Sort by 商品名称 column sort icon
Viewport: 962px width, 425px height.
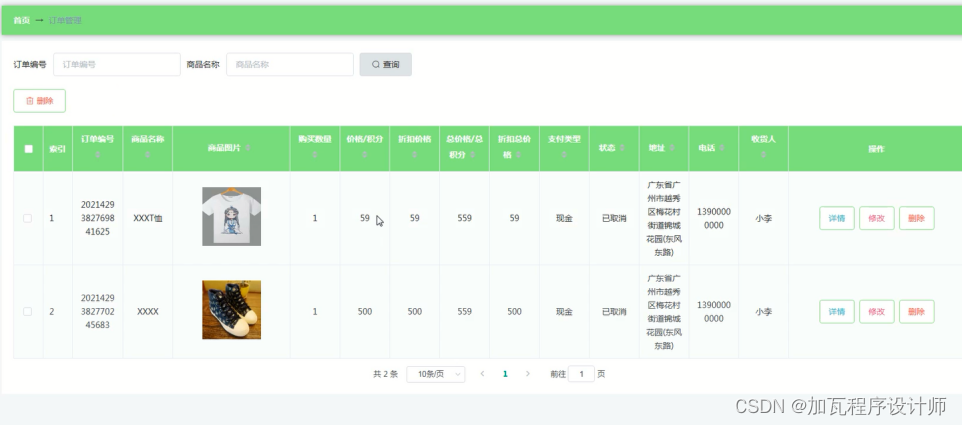tap(147, 155)
